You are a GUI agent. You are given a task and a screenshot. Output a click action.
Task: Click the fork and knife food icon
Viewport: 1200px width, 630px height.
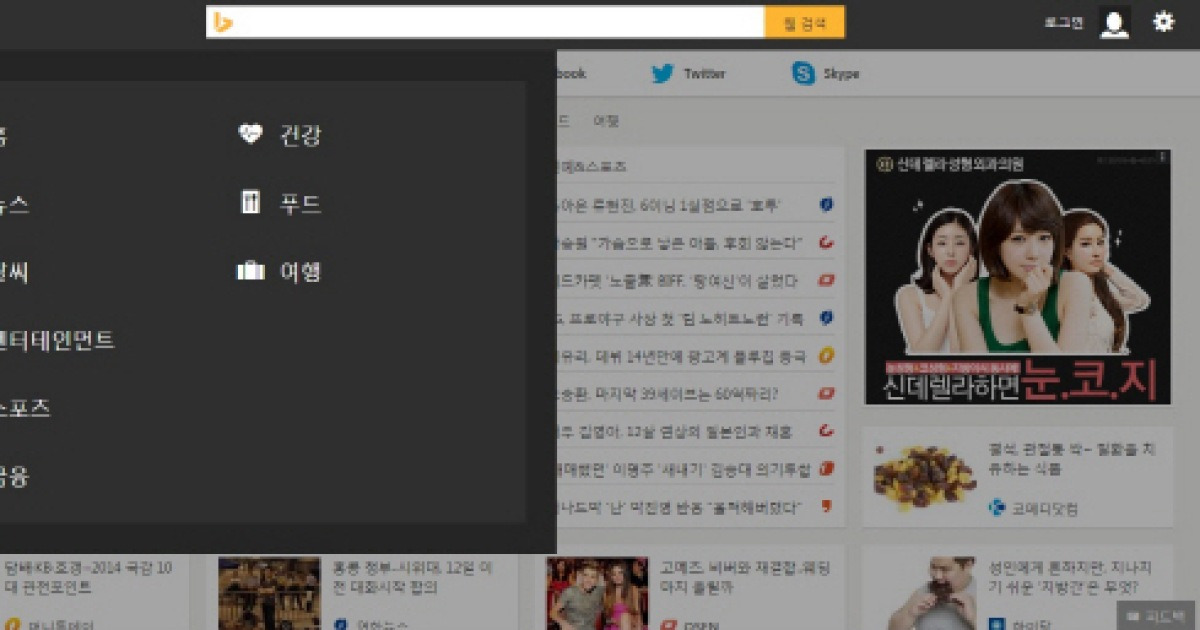pyautogui.click(x=251, y=203)
